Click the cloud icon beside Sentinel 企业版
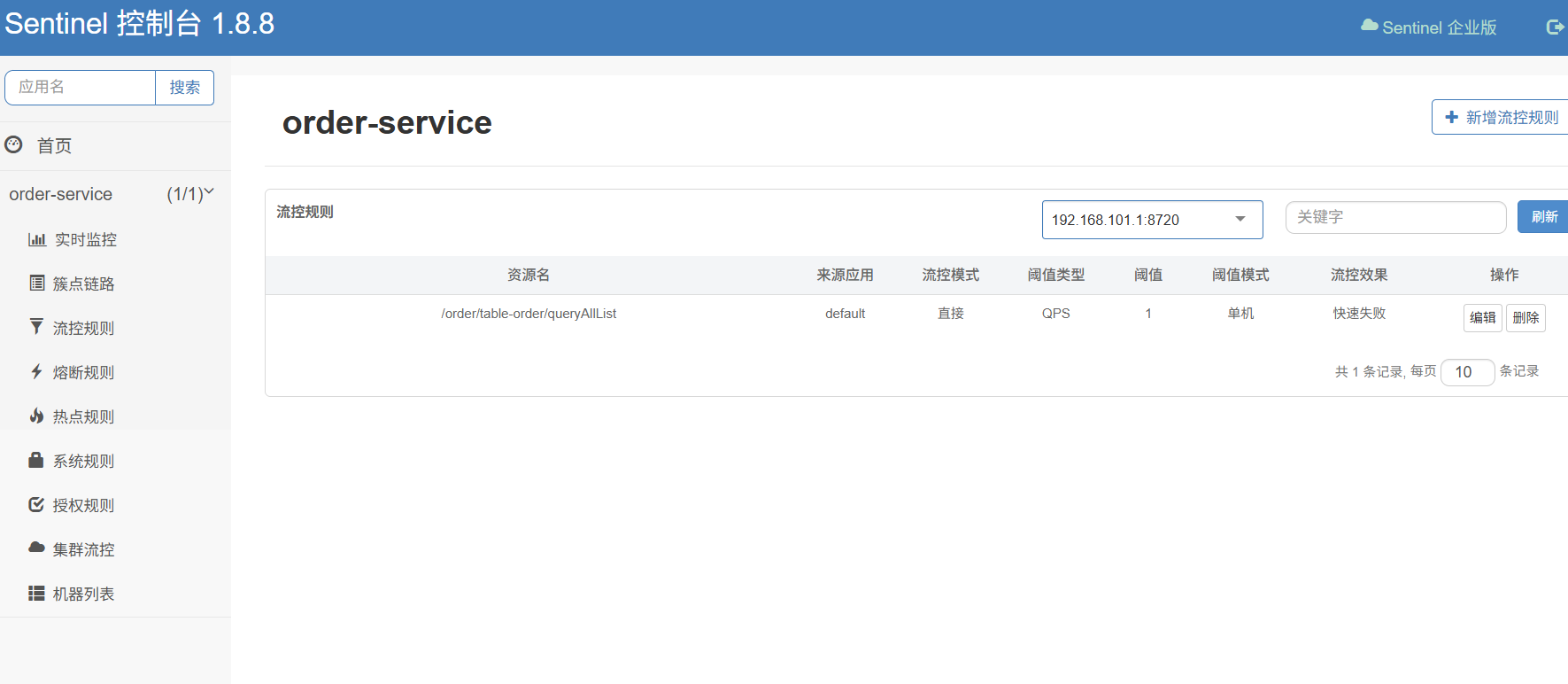The width and height of the screenshot is (1568, 684). pyautogui.click(x=1370, y=26)
